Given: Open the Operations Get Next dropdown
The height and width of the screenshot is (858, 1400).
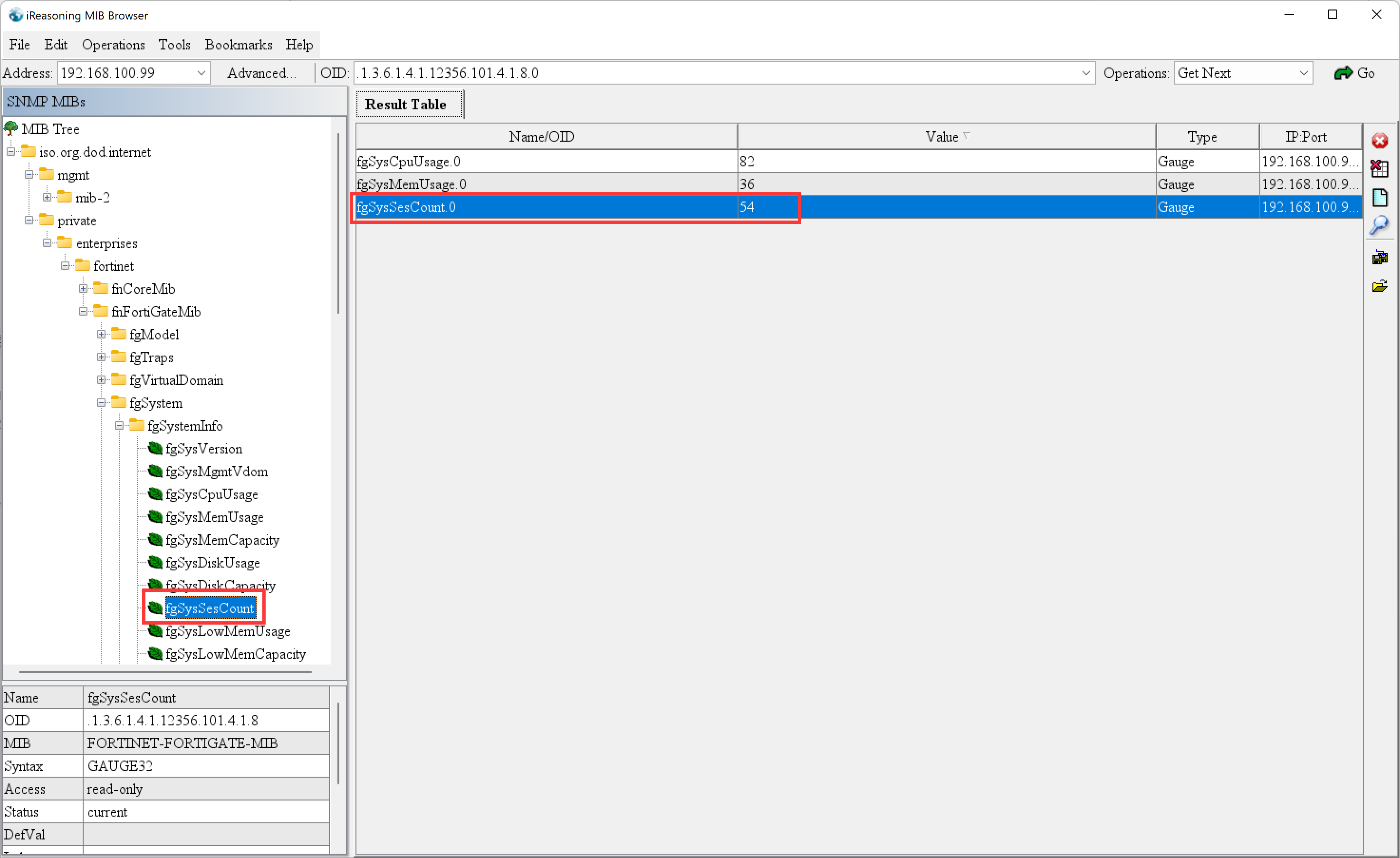Looking at the screenshot, I should coord(1304,73).
